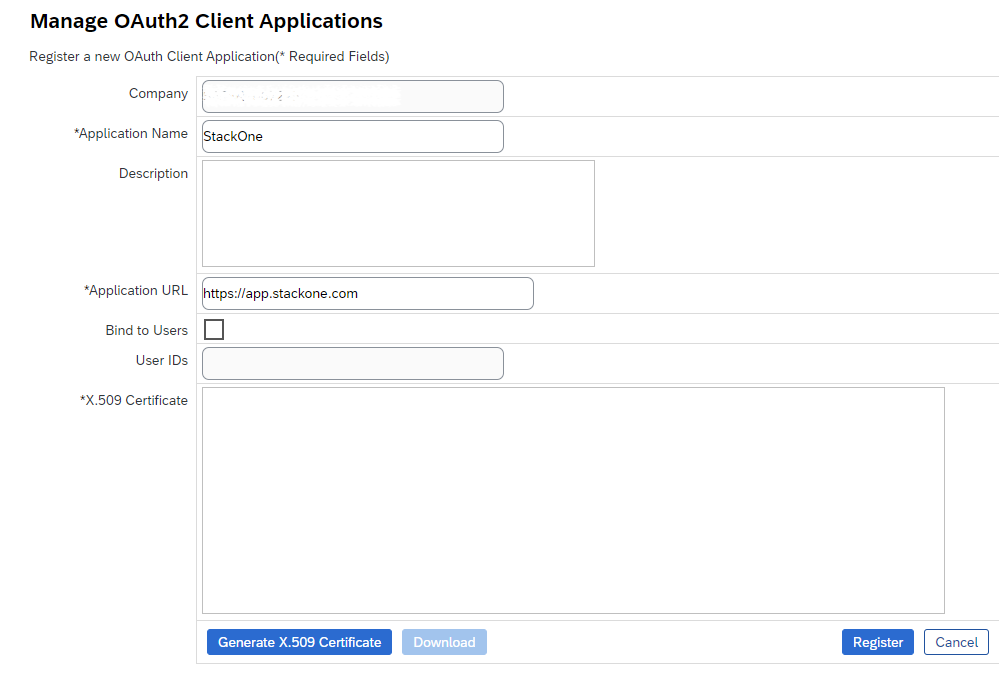Click the Application Name required field label
Viewport: 1006px width, 693px height.
(x=131, y=133)
